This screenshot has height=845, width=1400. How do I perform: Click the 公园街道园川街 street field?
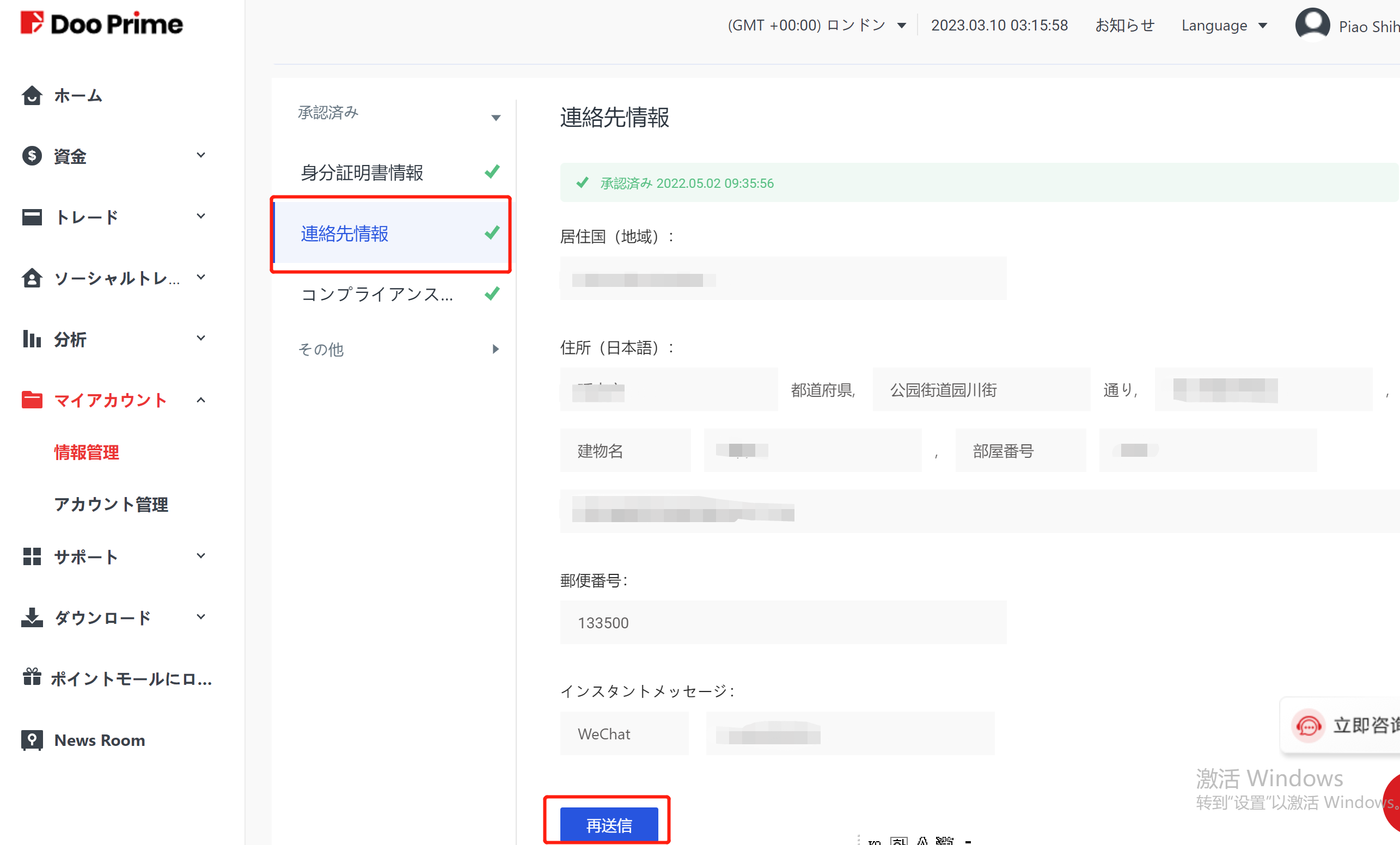[981, 389]
